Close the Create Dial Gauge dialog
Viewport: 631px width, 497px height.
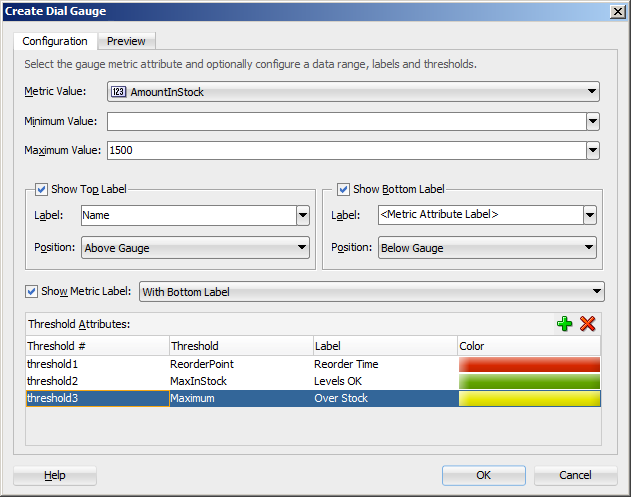(618, 12)
